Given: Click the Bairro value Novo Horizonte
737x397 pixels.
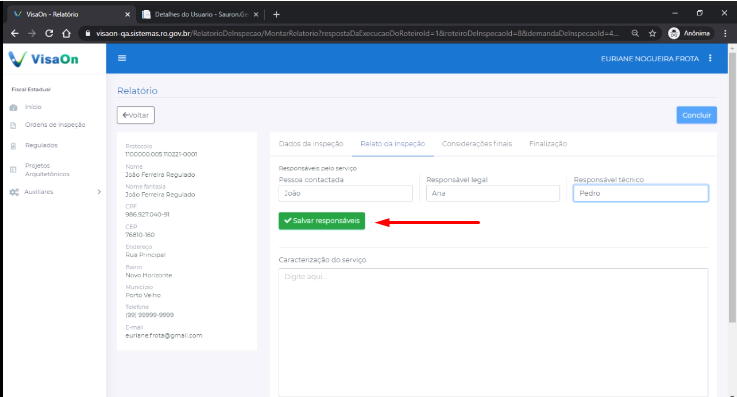Looking at the screenshot, I should click(149, 275).
